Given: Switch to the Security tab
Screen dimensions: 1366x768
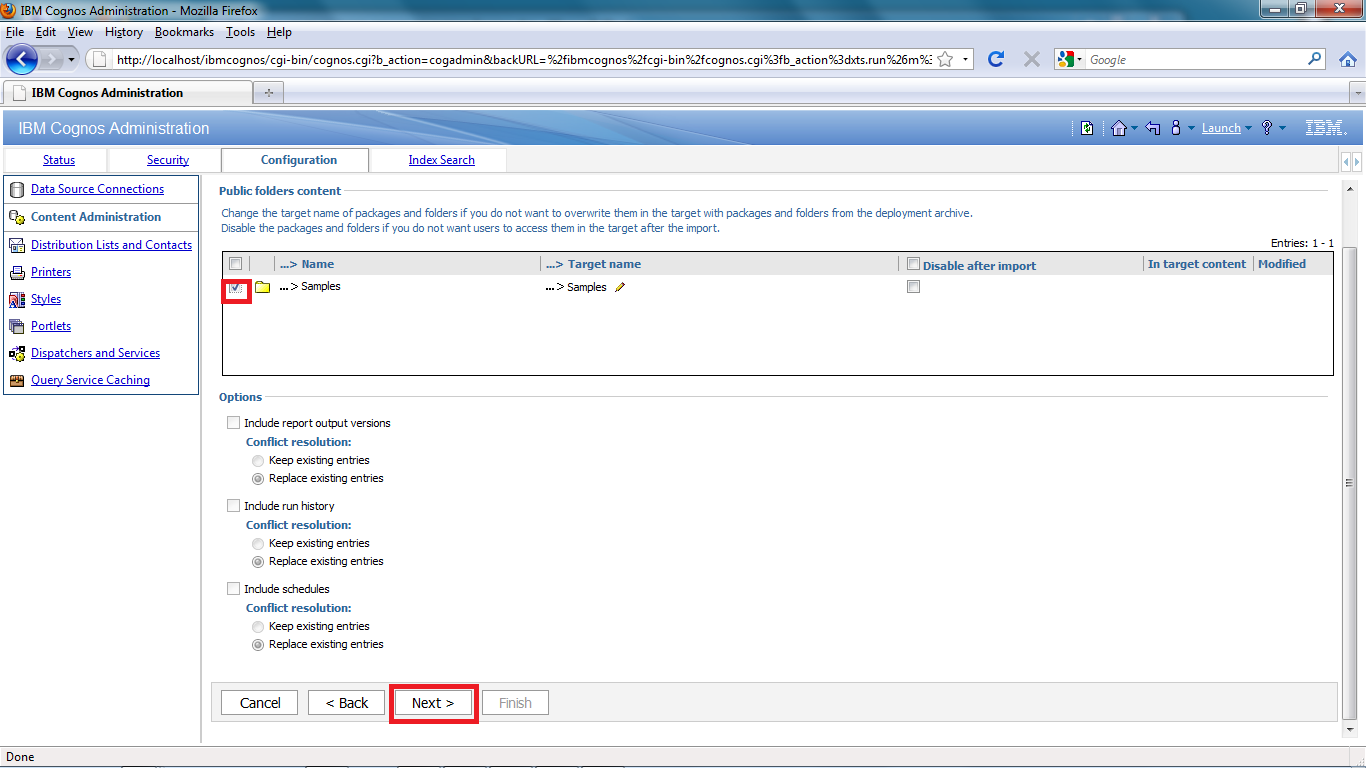Looking at the screenshot, I should tap(168, 160).
